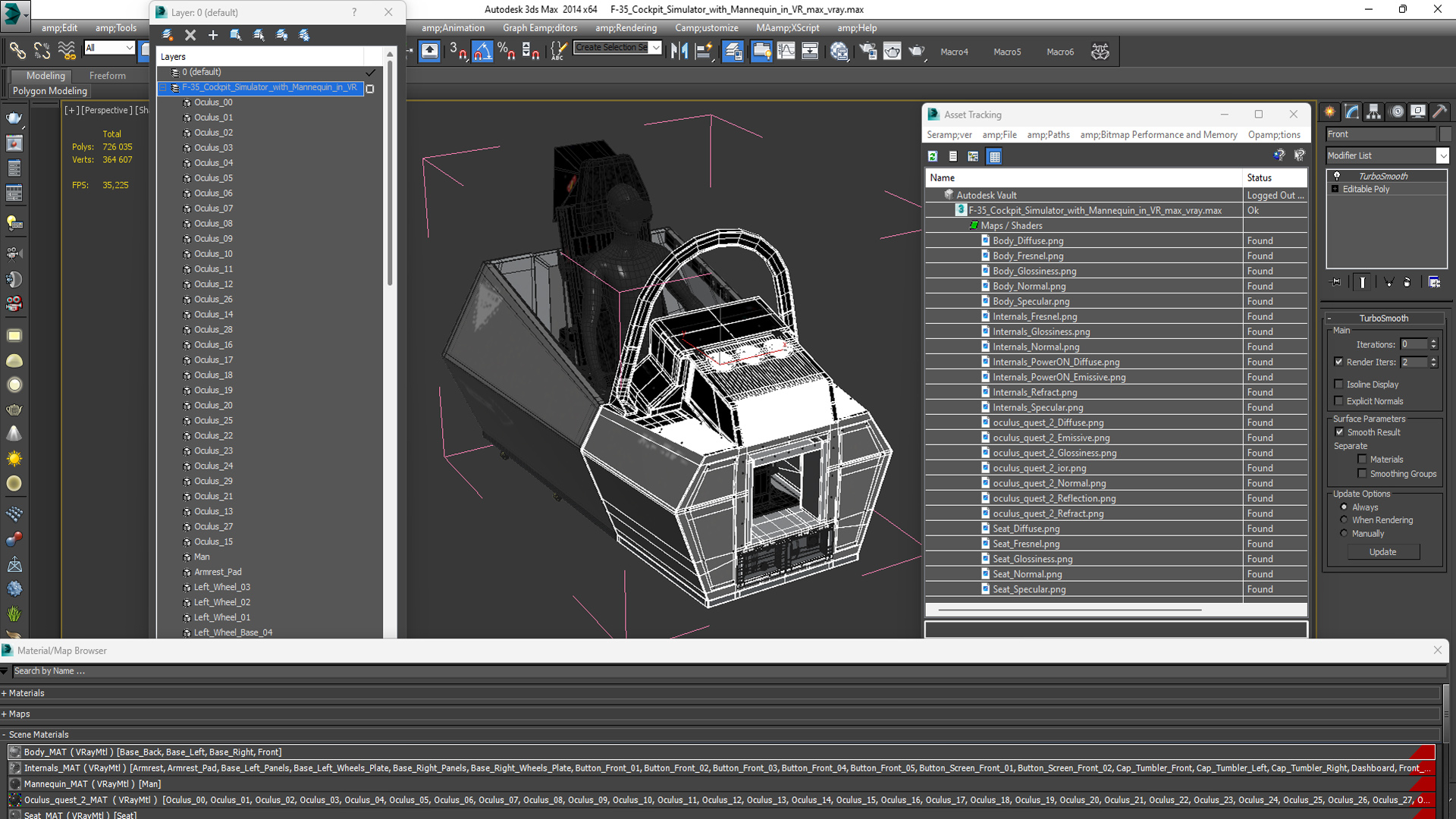The height and width of the screenshot is (819, 1456).
Task: Select When Rendering radio button
Action: [x=1344, y=519]
